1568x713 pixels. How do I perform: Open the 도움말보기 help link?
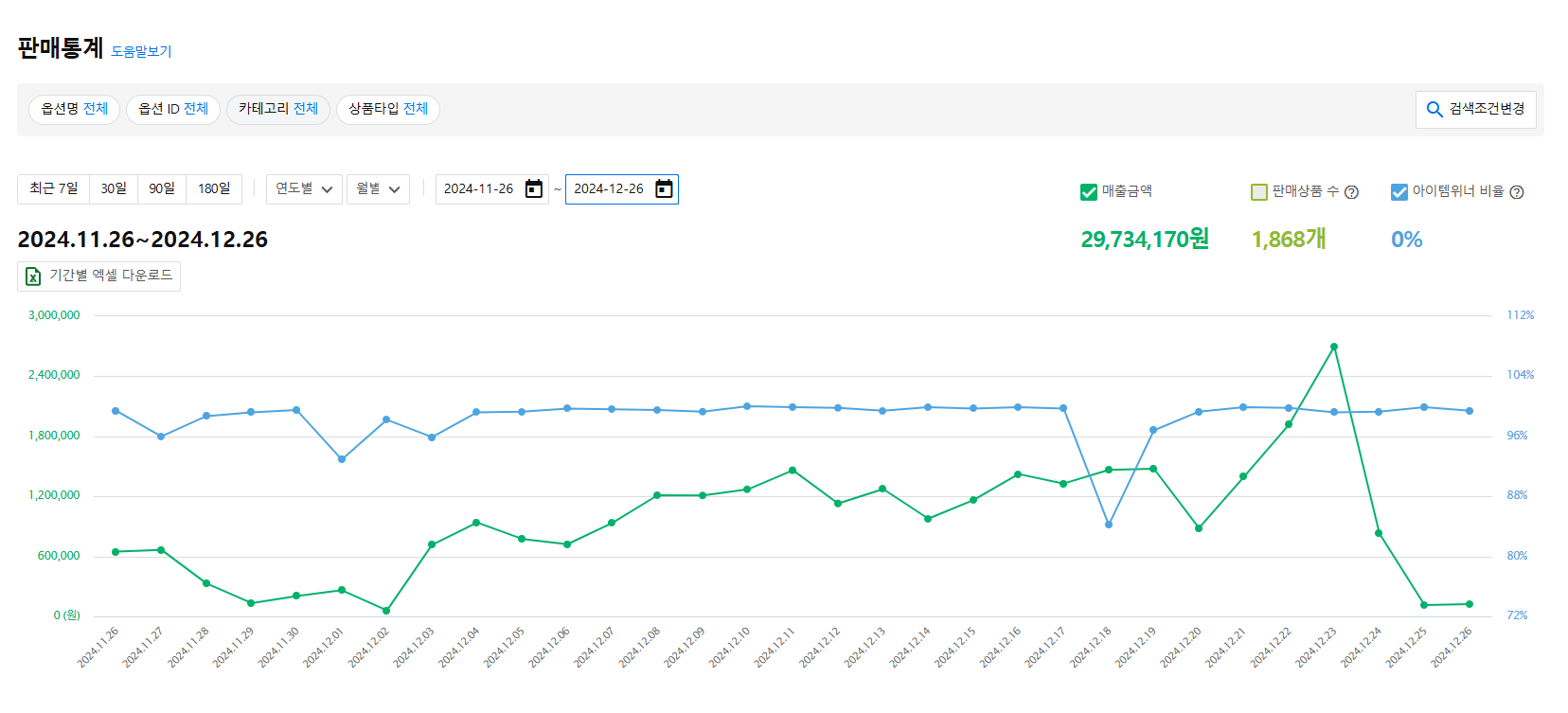point(141,51)
